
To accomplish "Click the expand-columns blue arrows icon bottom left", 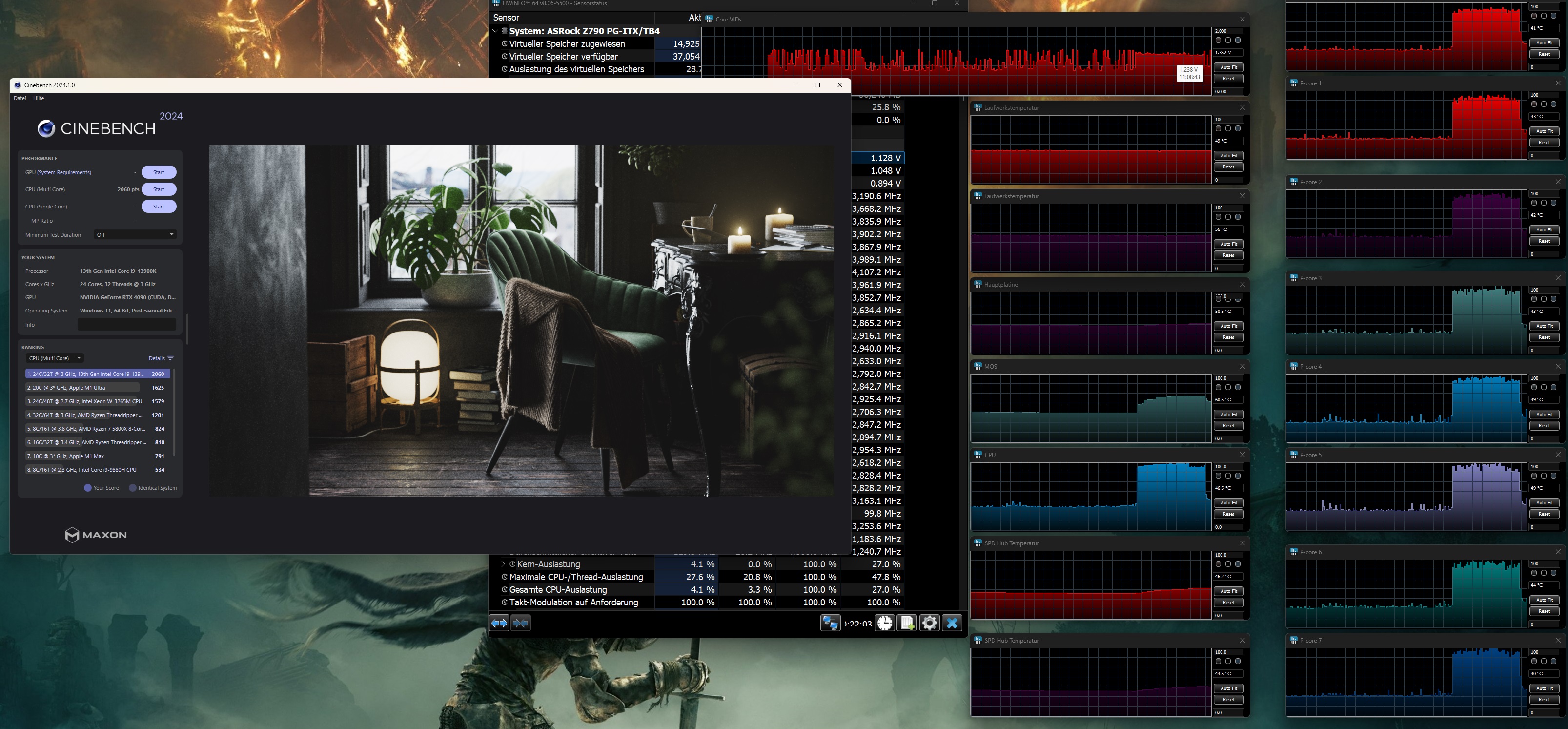I will pos(499,623).
